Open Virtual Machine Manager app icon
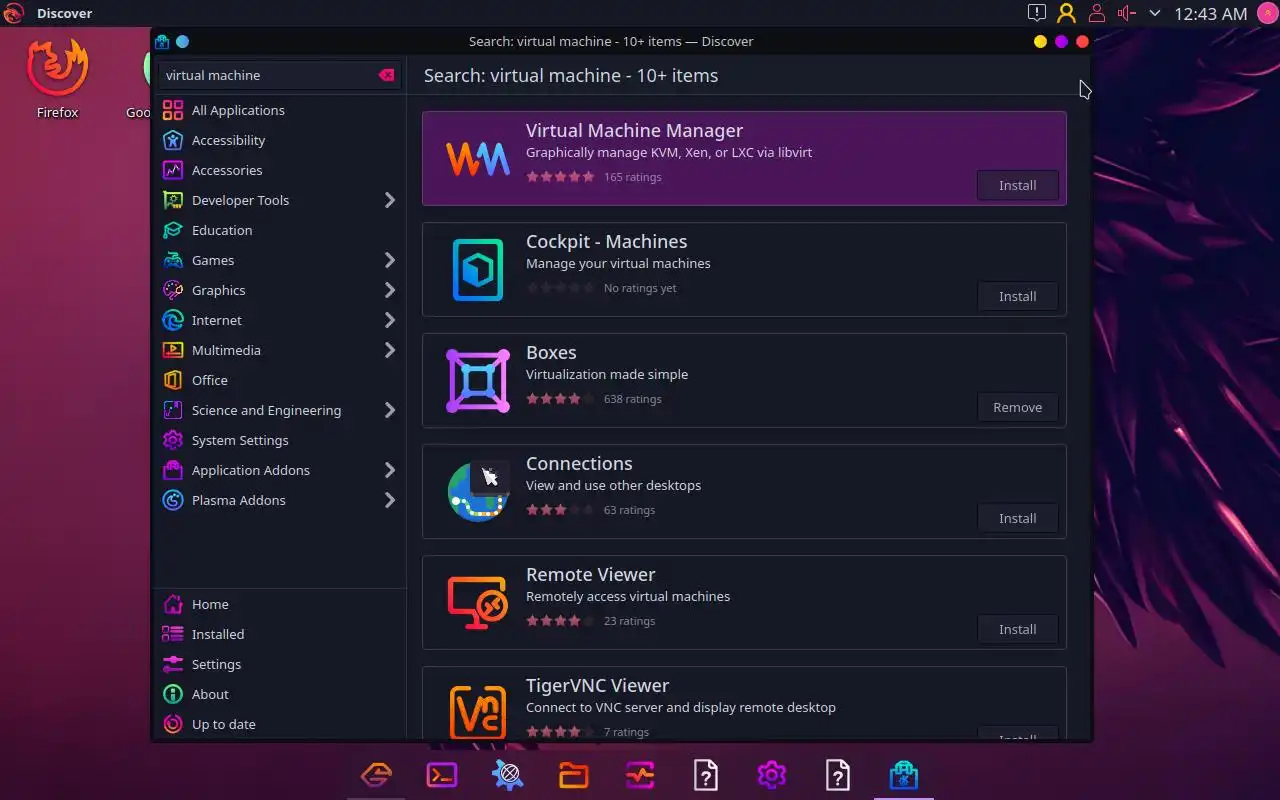Viewport: 1280px width, 800px height. (477, 158)
